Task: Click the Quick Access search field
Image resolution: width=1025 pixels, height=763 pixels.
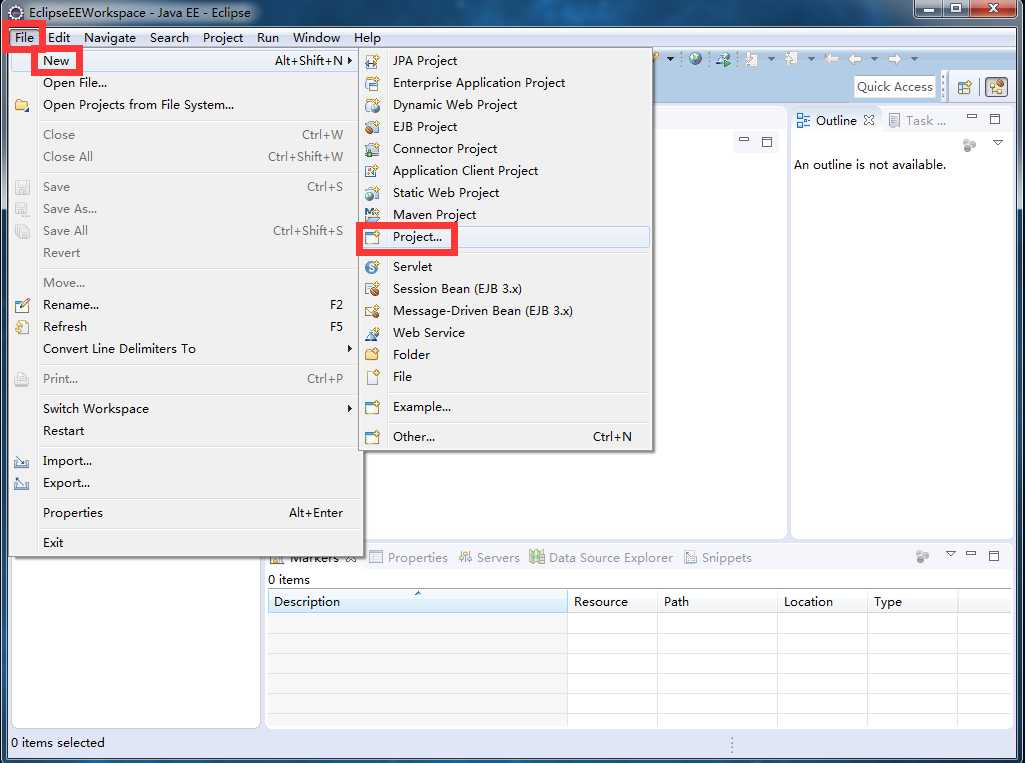Action: click(x=895, y=87)
